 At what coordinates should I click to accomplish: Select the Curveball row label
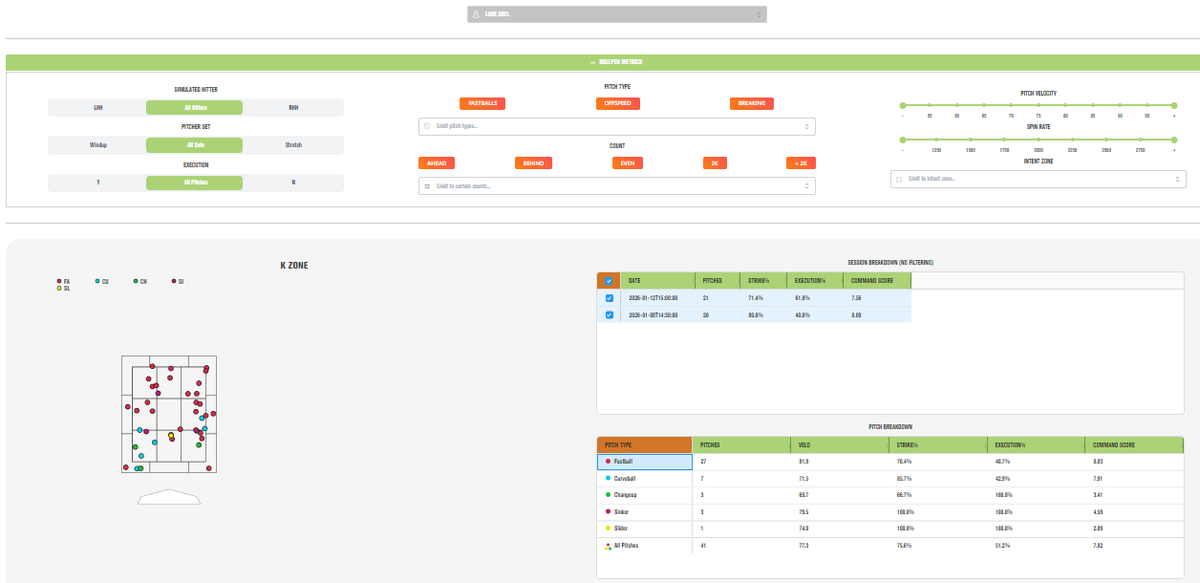[x=625, y=479]
